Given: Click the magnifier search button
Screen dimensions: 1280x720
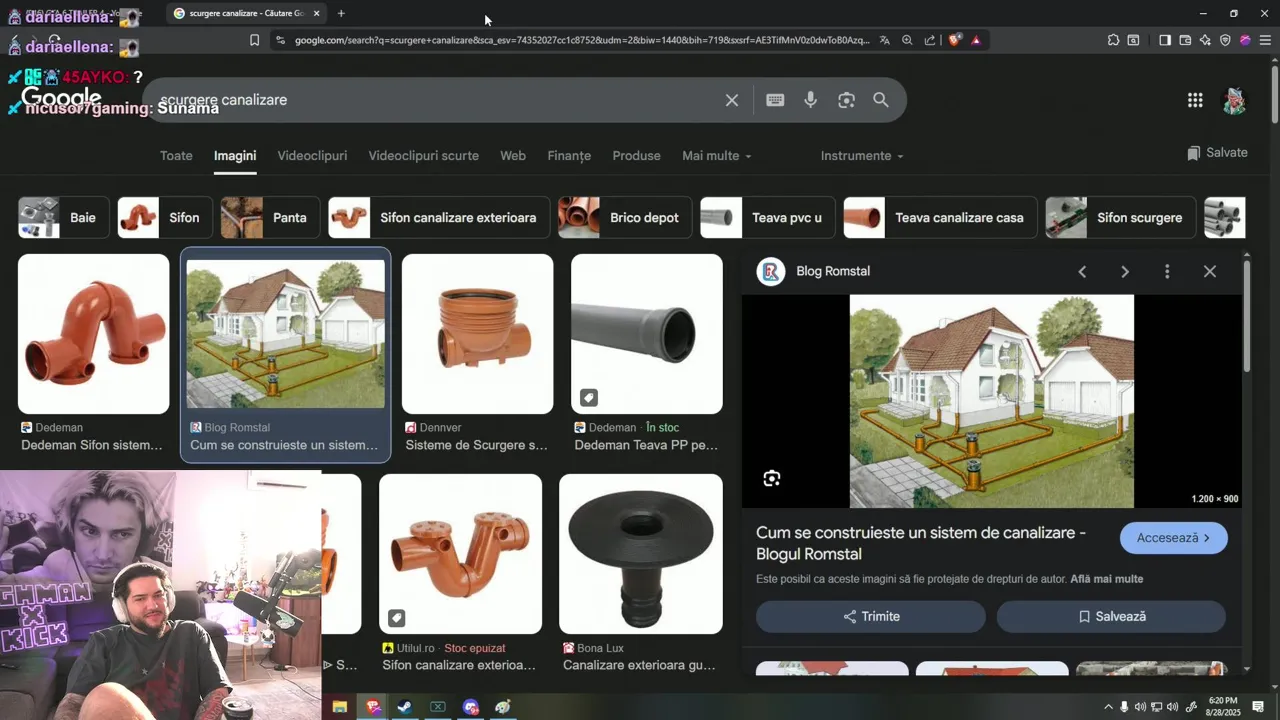Looking at the screenshot, I should click(881, 100).
